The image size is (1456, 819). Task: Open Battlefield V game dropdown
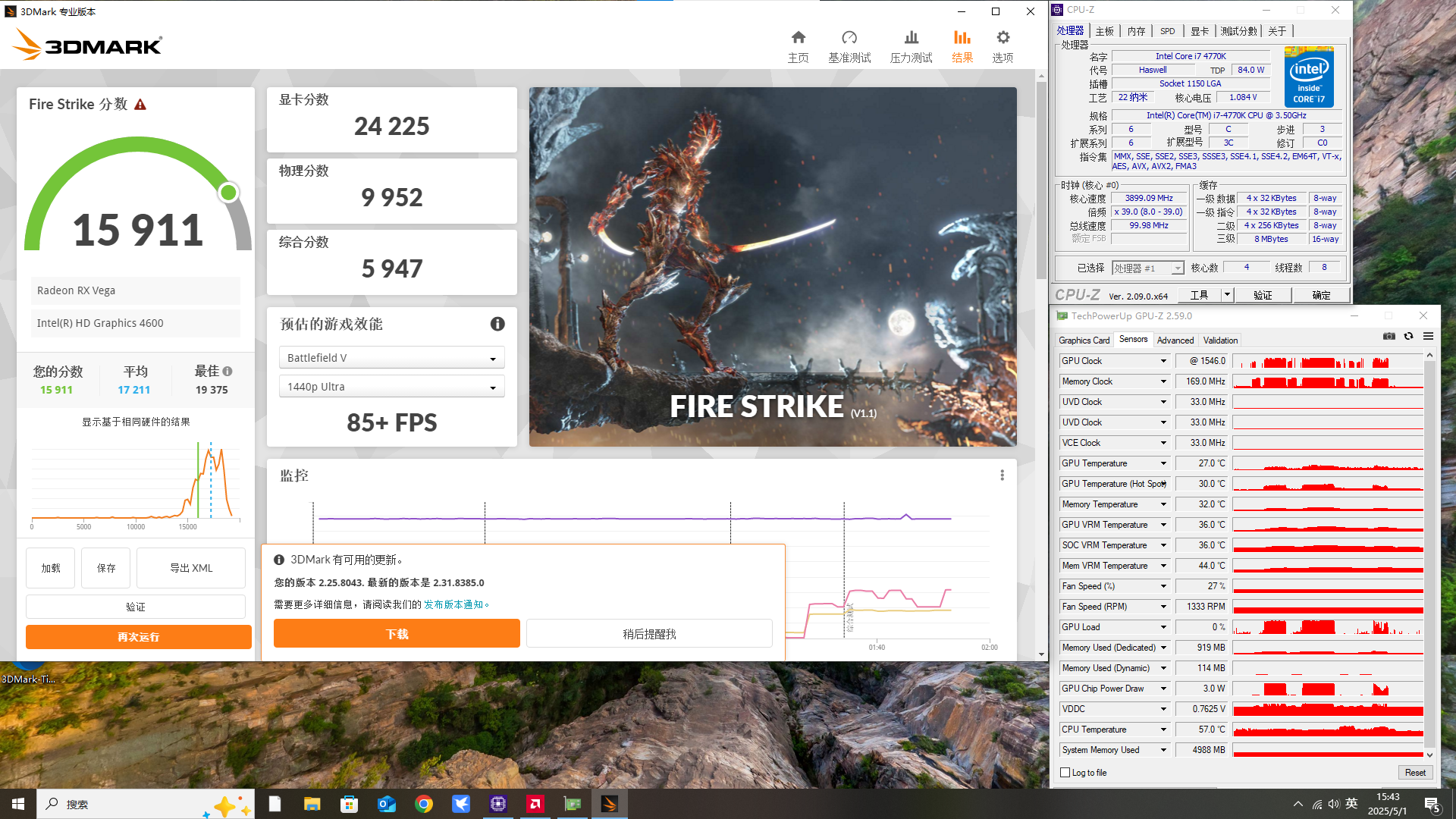pyautogui.click(x=391, y=358)
